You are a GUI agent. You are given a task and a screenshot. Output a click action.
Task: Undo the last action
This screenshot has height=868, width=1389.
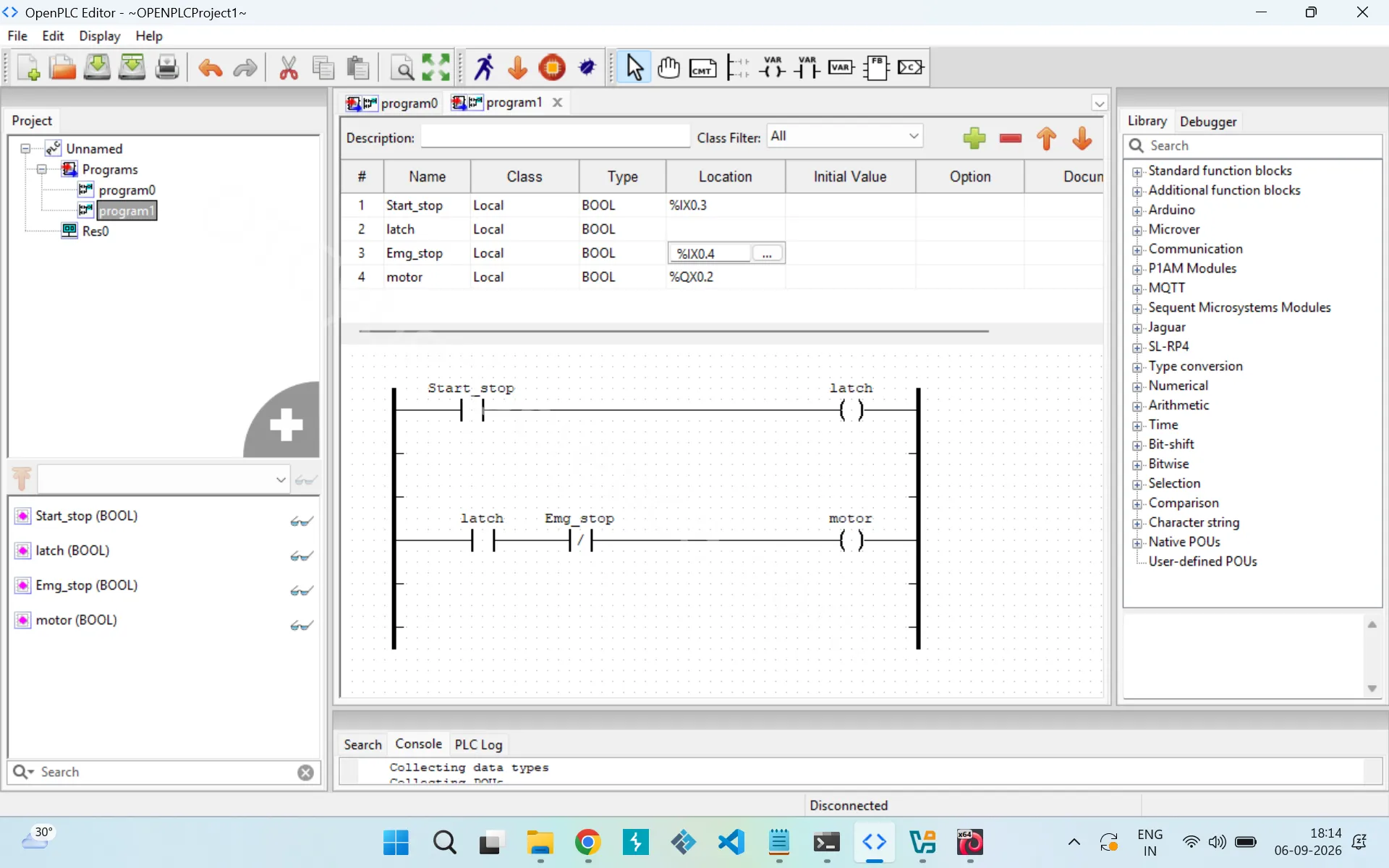tap(210, 68)
